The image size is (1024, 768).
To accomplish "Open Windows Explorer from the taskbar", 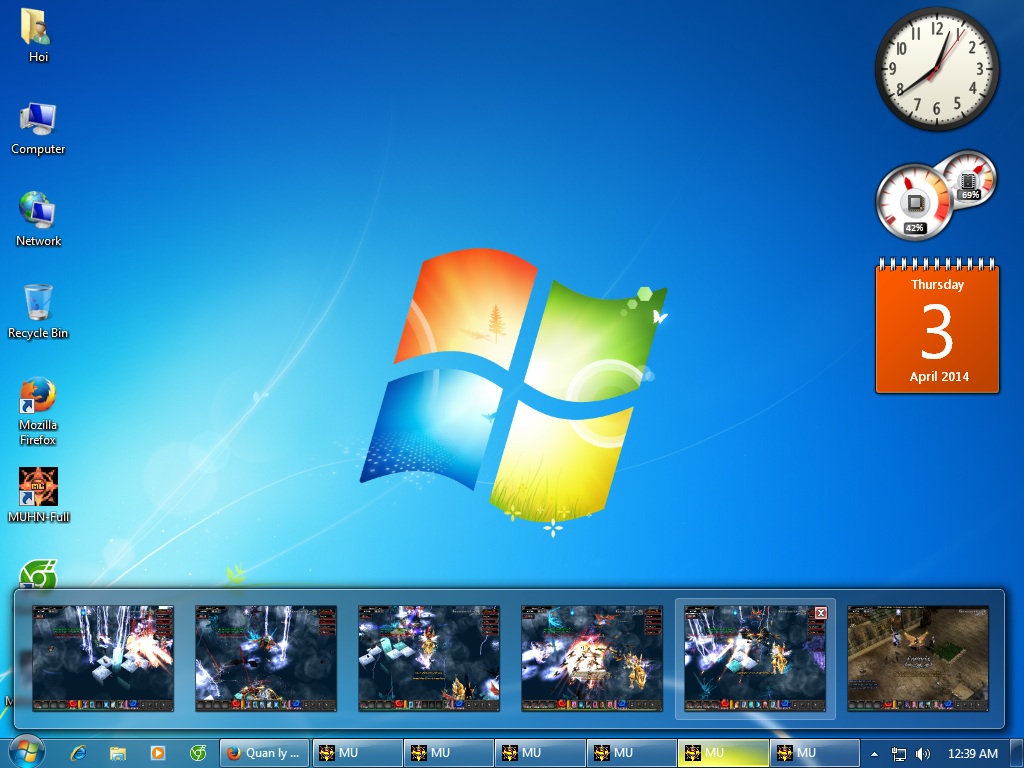I will coord(118,753).
